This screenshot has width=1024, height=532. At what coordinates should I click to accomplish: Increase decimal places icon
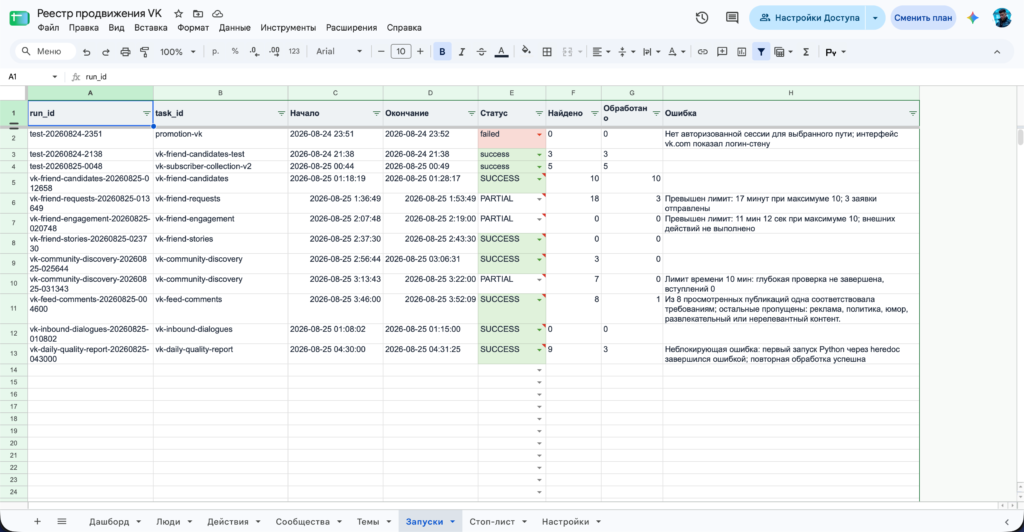click(274, 52)
